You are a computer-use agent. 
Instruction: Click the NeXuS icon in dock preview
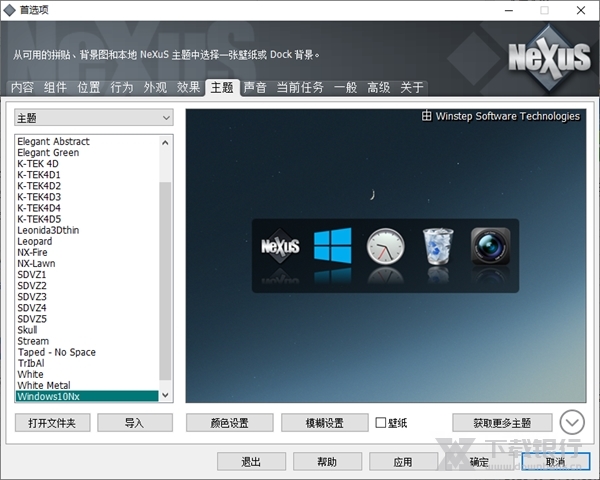click(x=280, y=246)
